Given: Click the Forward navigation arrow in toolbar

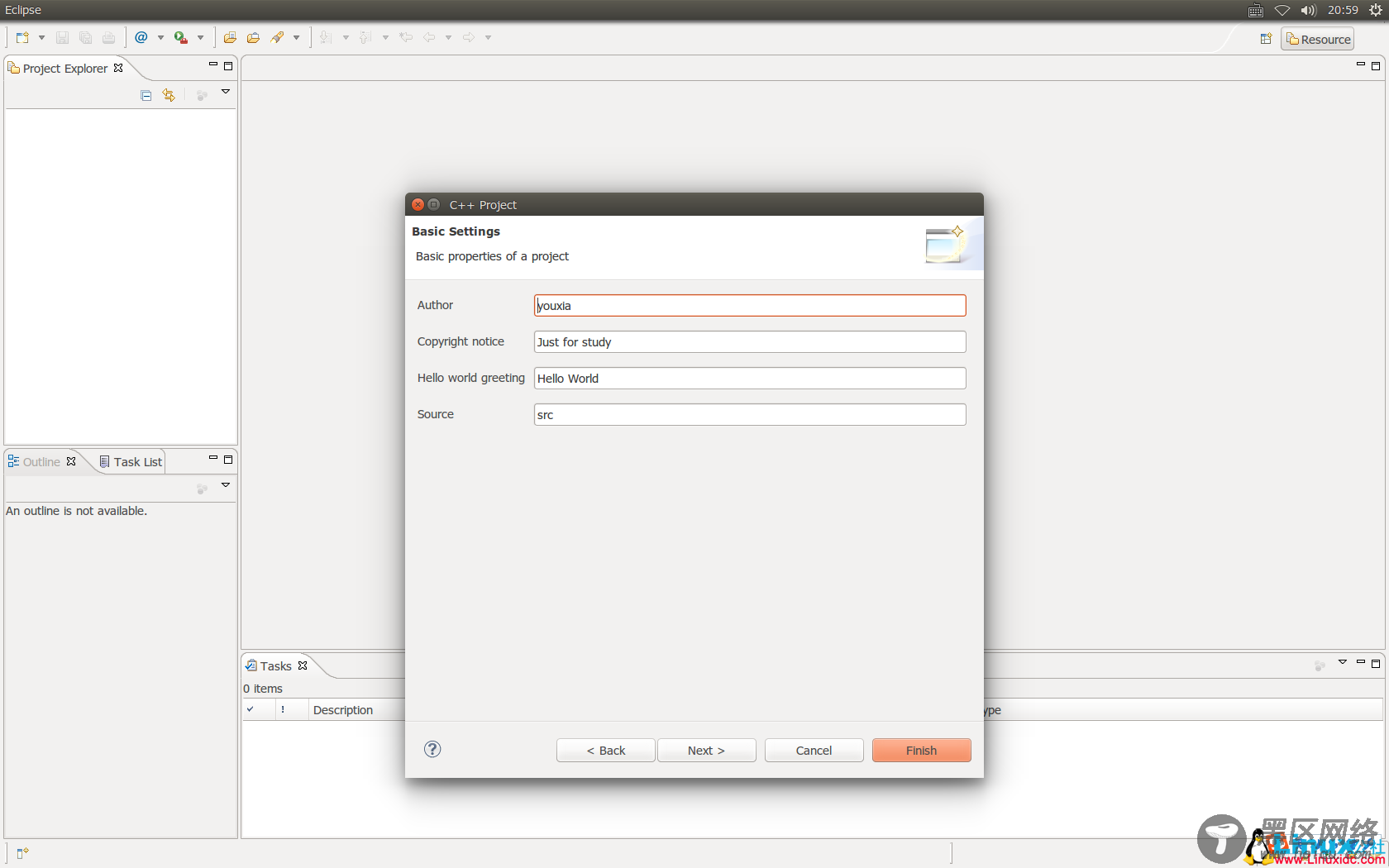Looking at the screenshot, I should click(469, 38).
